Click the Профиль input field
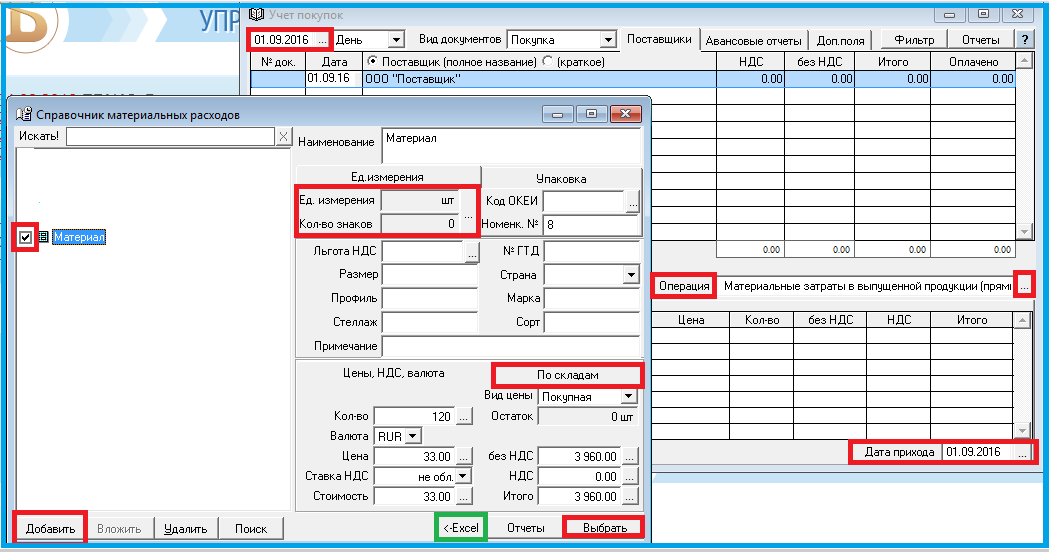The image size is (1049, 552). [x=430, y=298]
